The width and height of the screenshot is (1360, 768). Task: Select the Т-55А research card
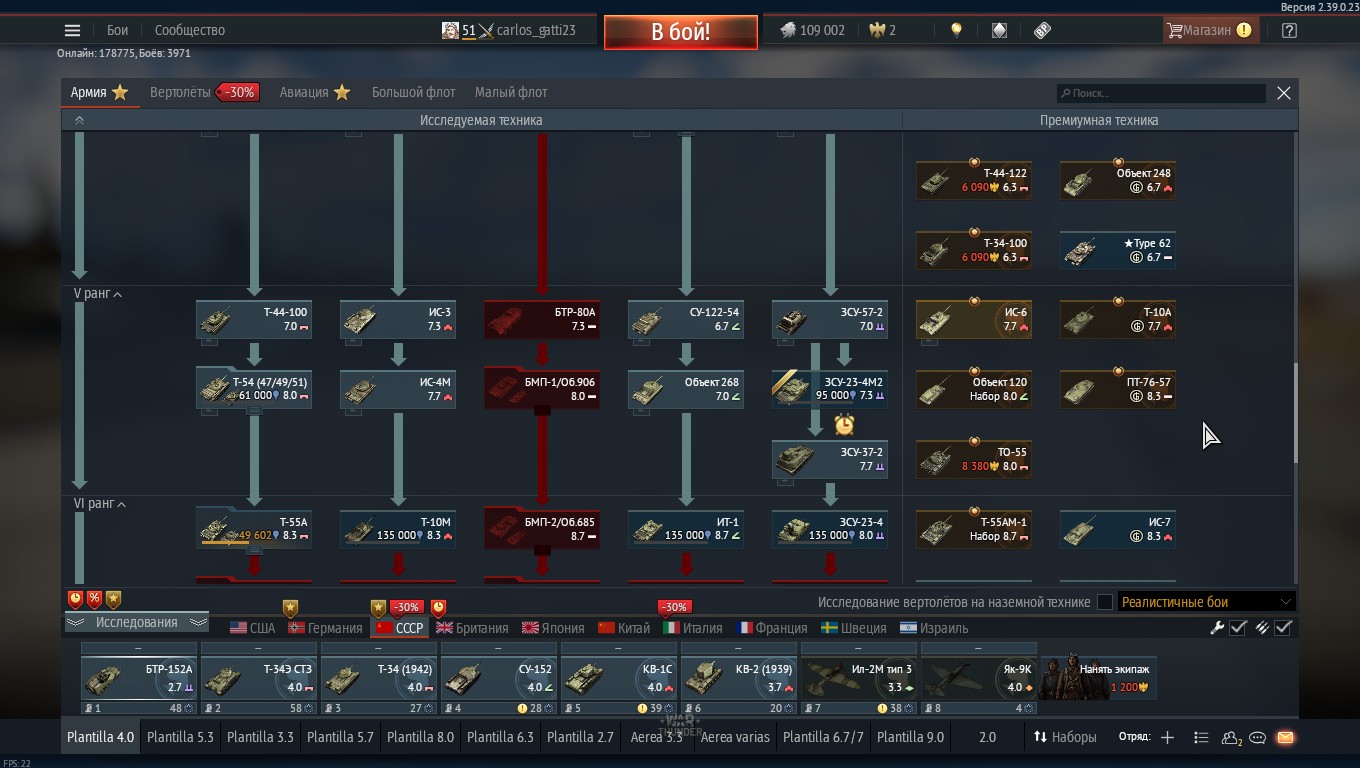254,530
